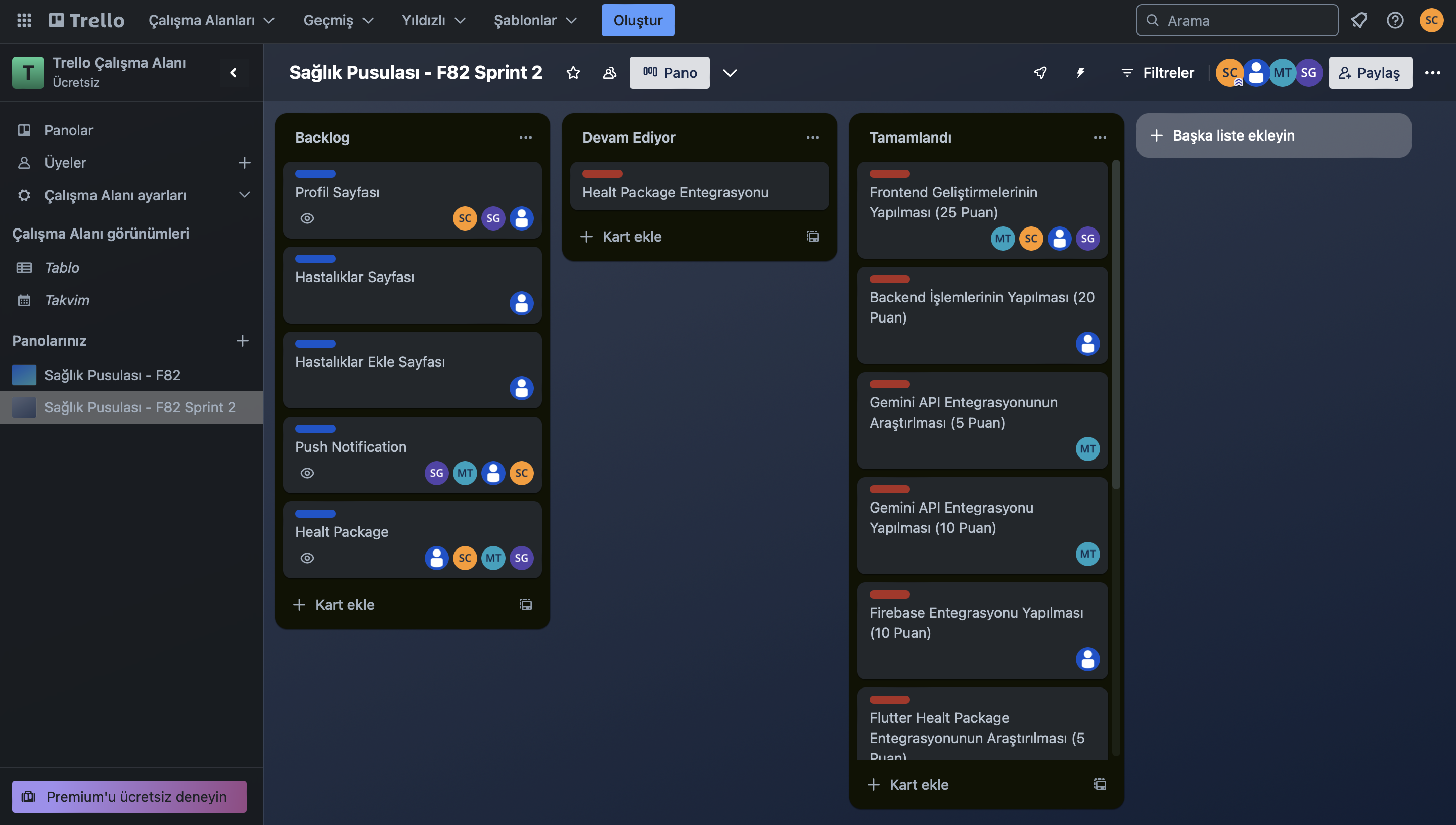The width and height of the screenshot is (1456, 825).
Task: Click the blue label on Hastalıklar Sayfası
Action: tap(315, 259)
